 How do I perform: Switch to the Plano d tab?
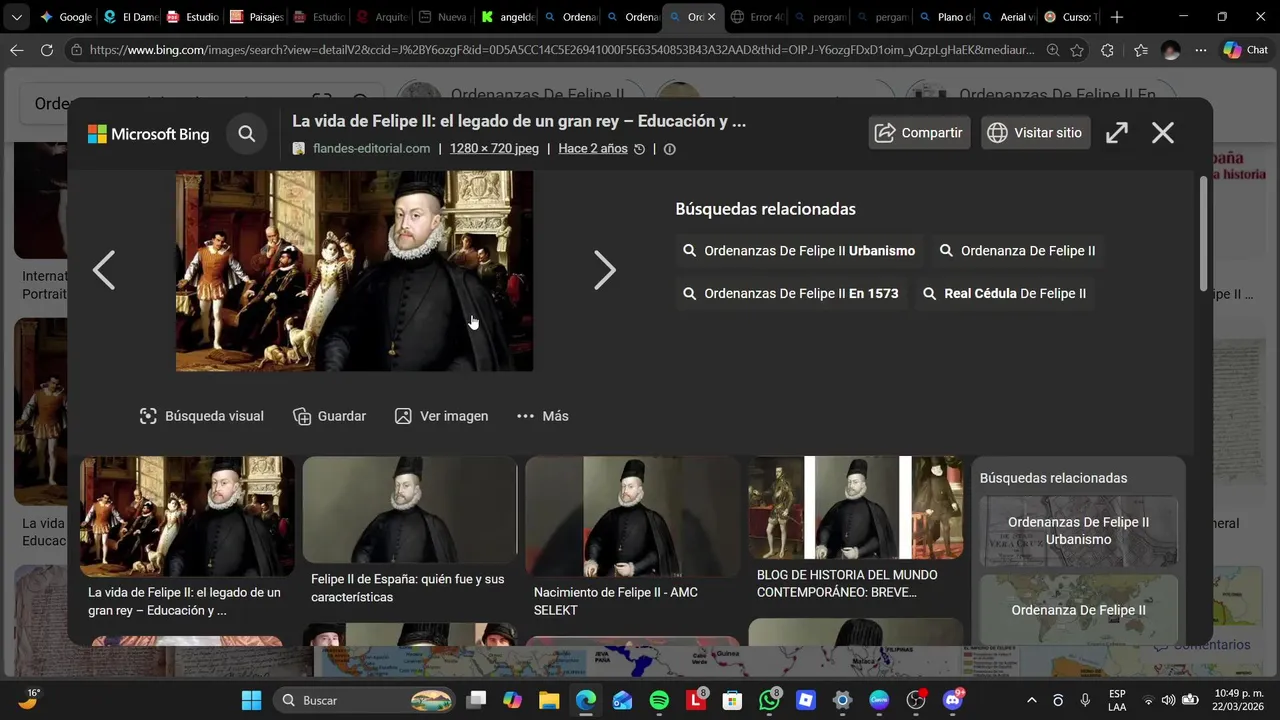[944, 17]
